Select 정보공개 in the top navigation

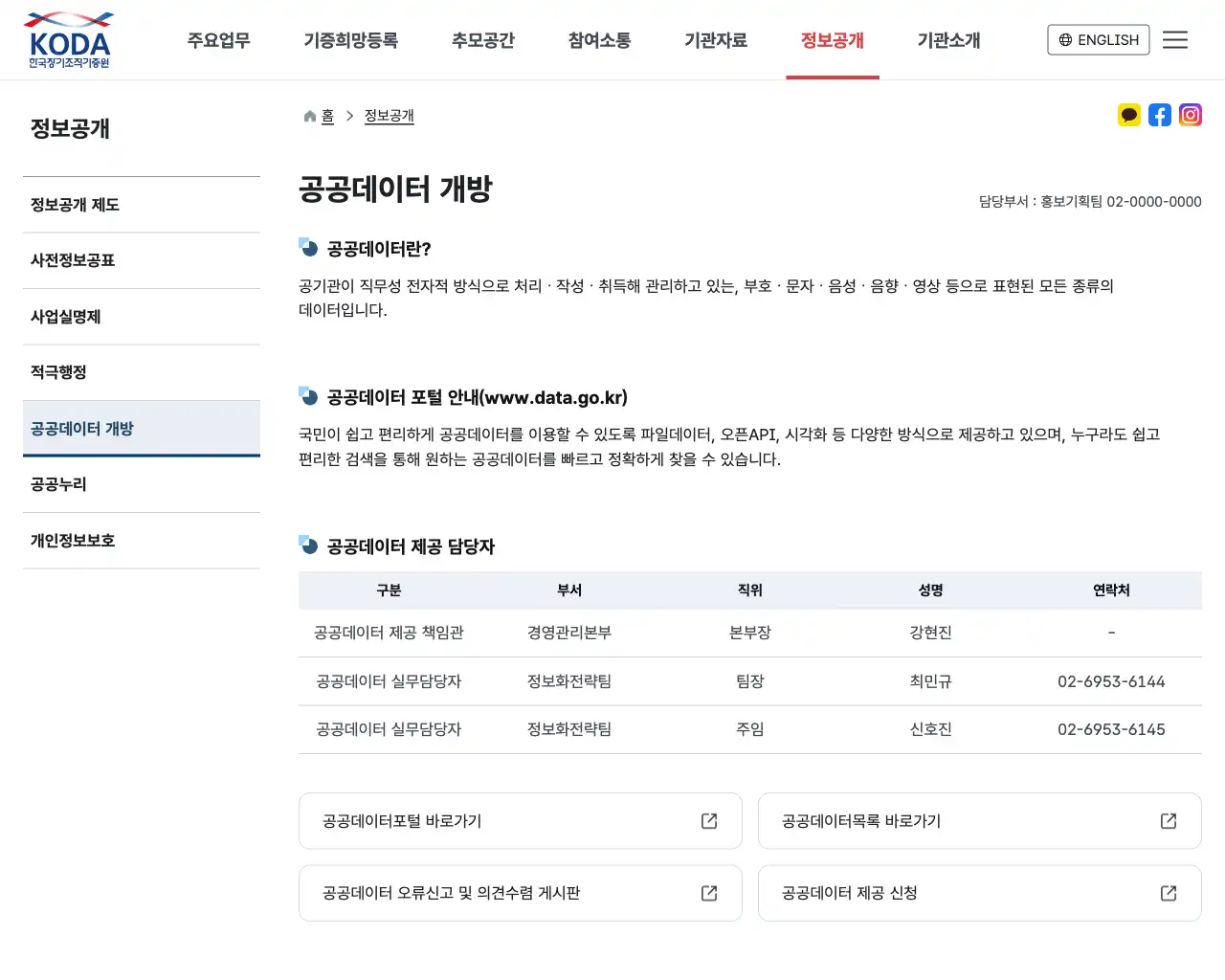tap(833, 40)
